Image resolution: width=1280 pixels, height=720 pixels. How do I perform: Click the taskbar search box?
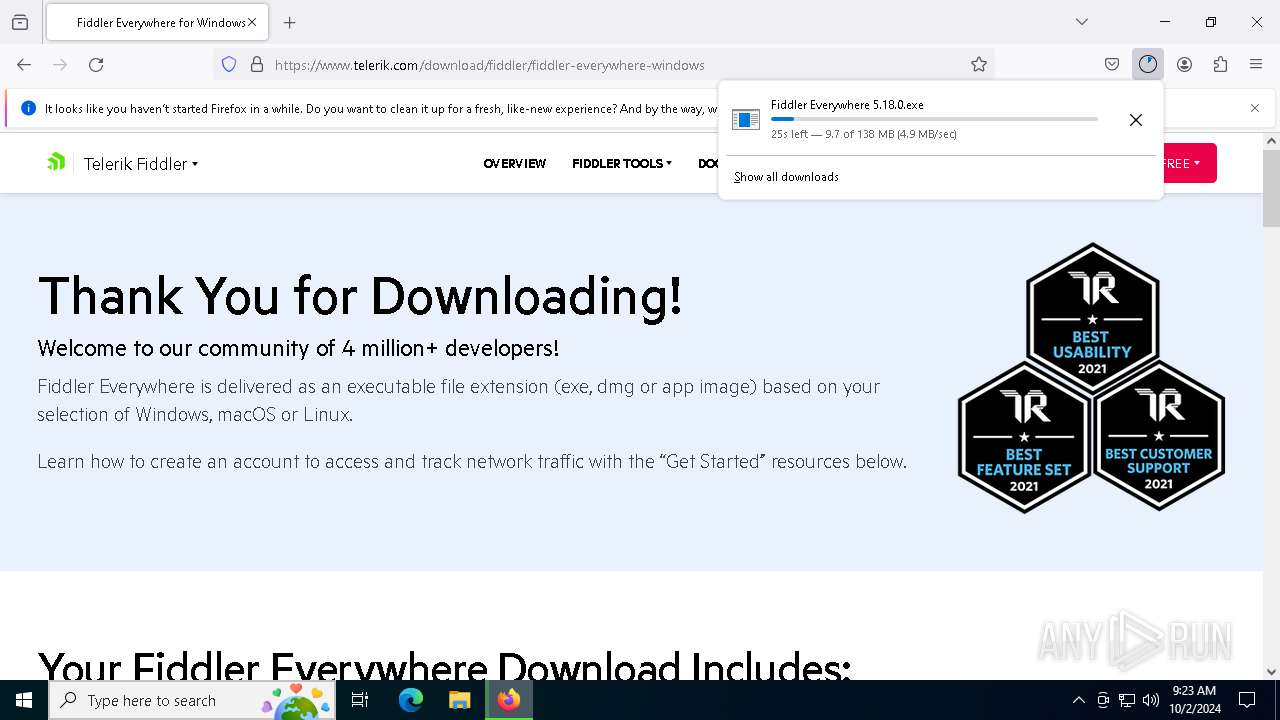click(x=192, y=700)
